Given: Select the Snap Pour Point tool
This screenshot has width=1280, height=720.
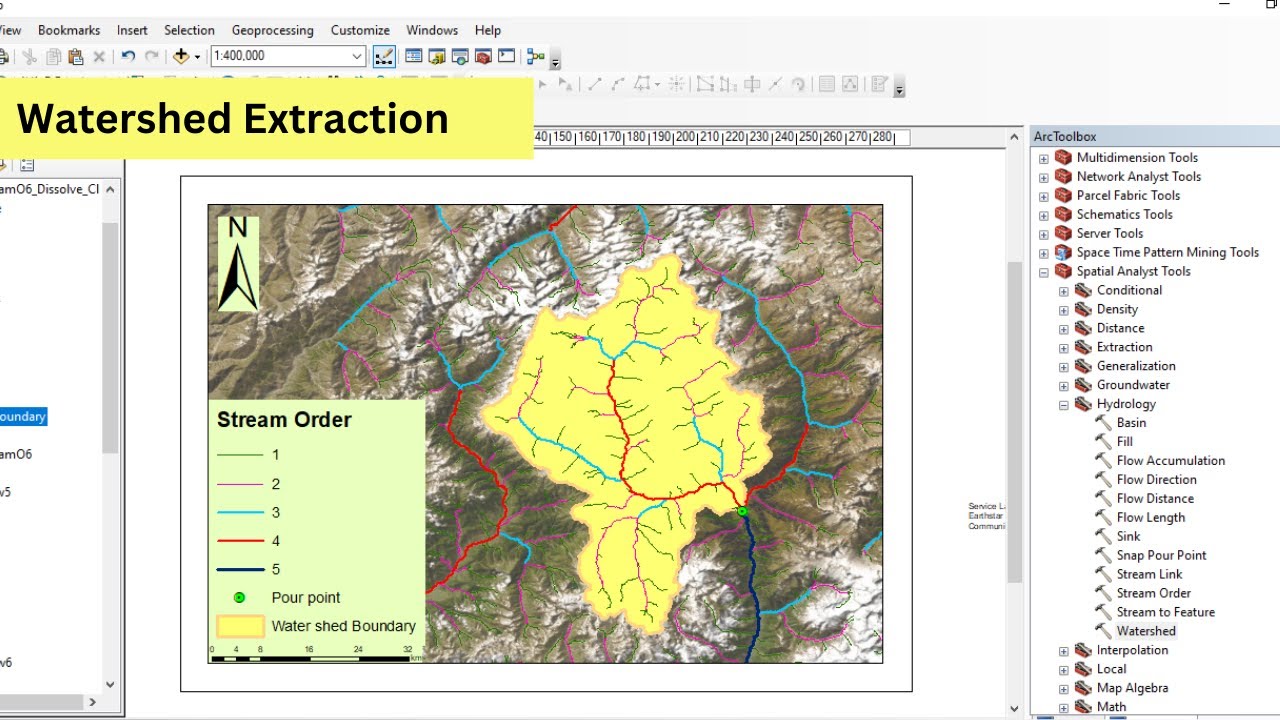Looking at the screenshot, I should 1161,555.
